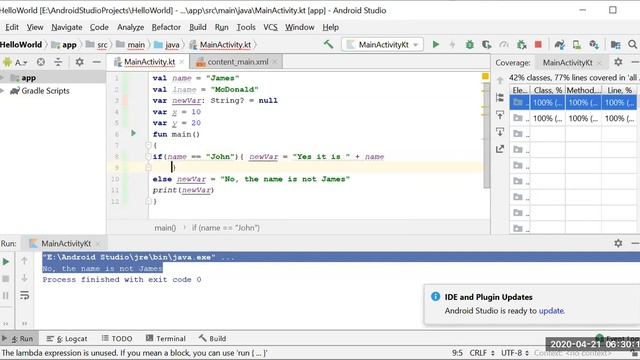
Task: Open the Tools menu
Action: click(246, 27)
